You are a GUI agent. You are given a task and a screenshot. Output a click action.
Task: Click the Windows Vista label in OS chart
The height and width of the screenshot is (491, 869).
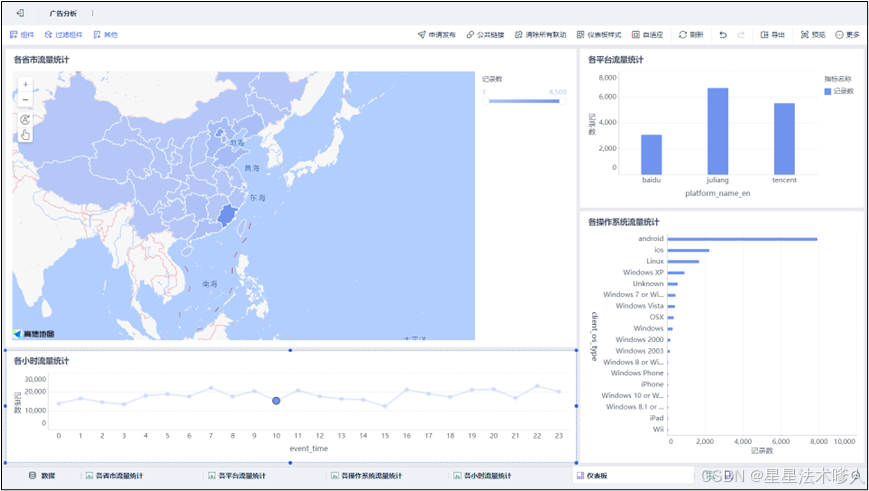coord(640,306)
